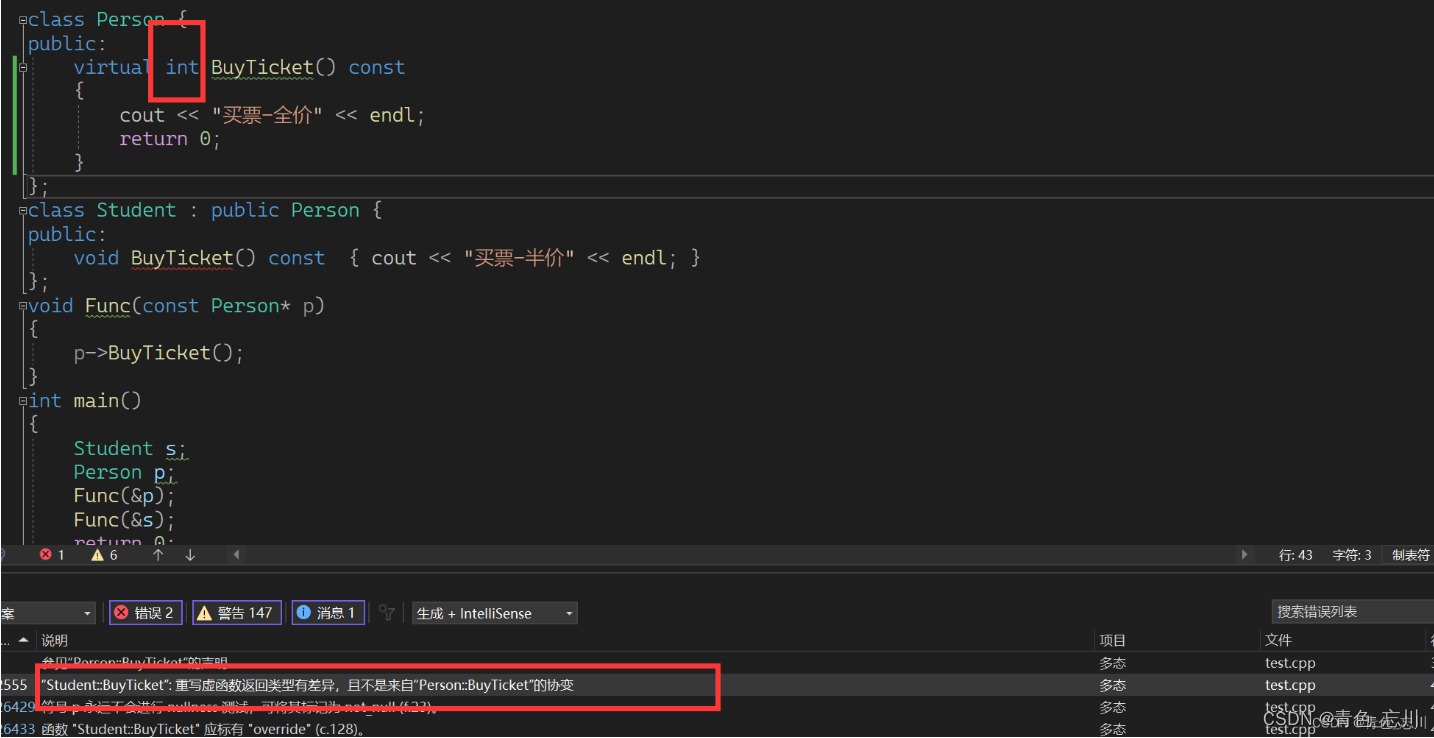1434x738 pixels.
Task: Click the Func(&s); call in main
Action: [125, 520]
